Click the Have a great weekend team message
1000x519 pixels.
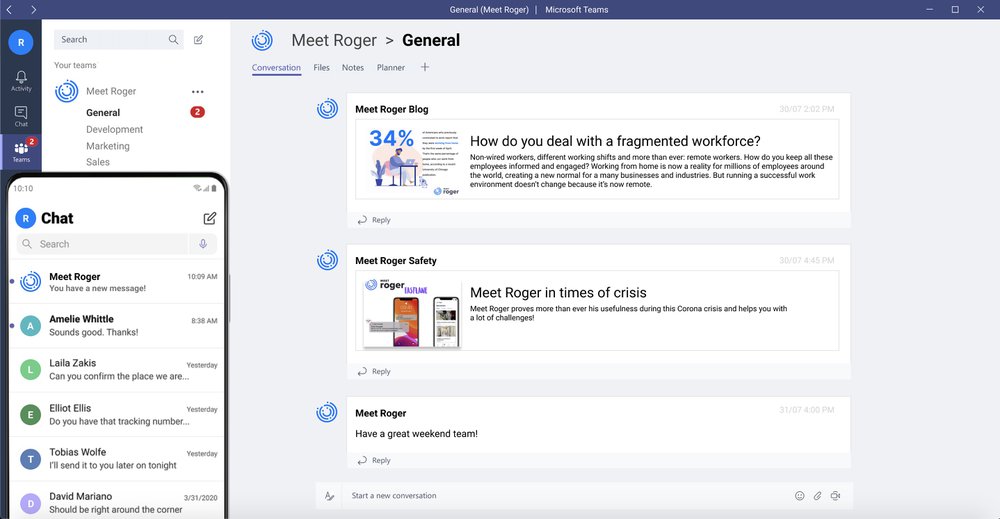416,434
